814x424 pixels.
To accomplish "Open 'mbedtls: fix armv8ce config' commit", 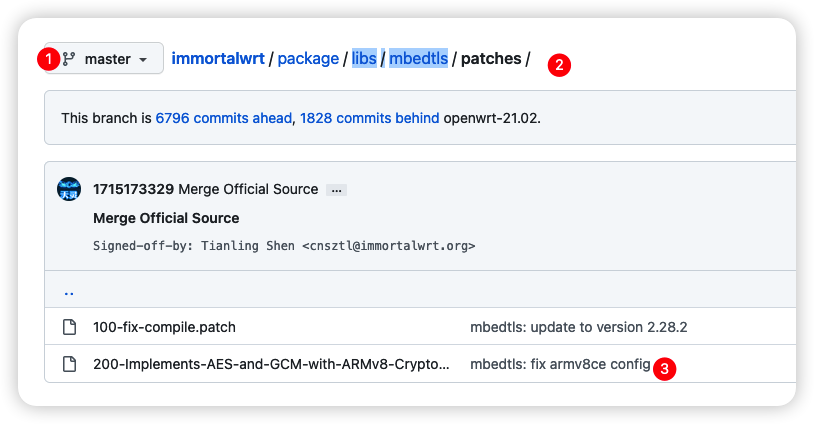I will pos(560,364).
